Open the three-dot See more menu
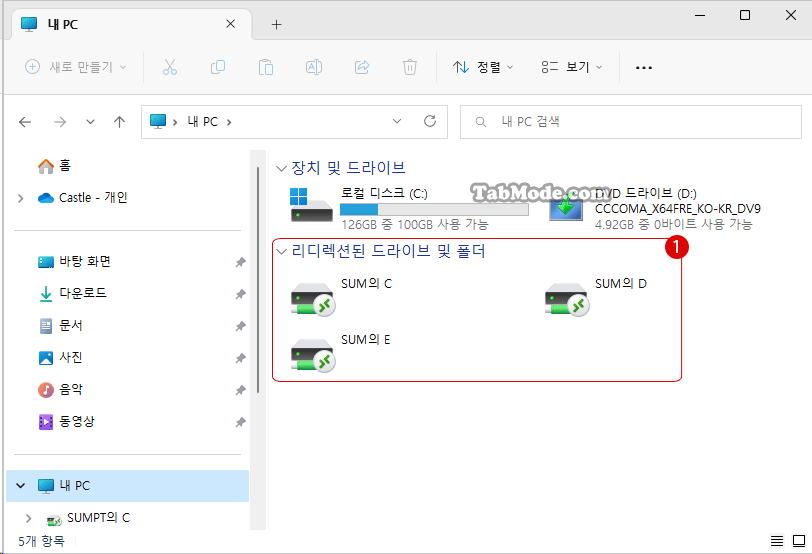 pos(644,67)
